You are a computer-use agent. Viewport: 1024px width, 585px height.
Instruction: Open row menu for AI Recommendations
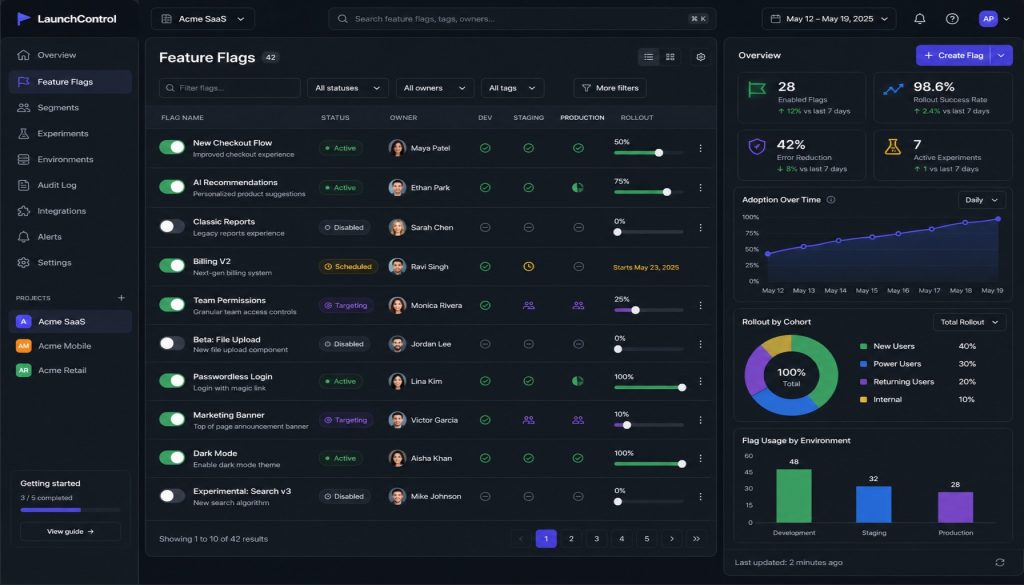[x=700, y=187]
